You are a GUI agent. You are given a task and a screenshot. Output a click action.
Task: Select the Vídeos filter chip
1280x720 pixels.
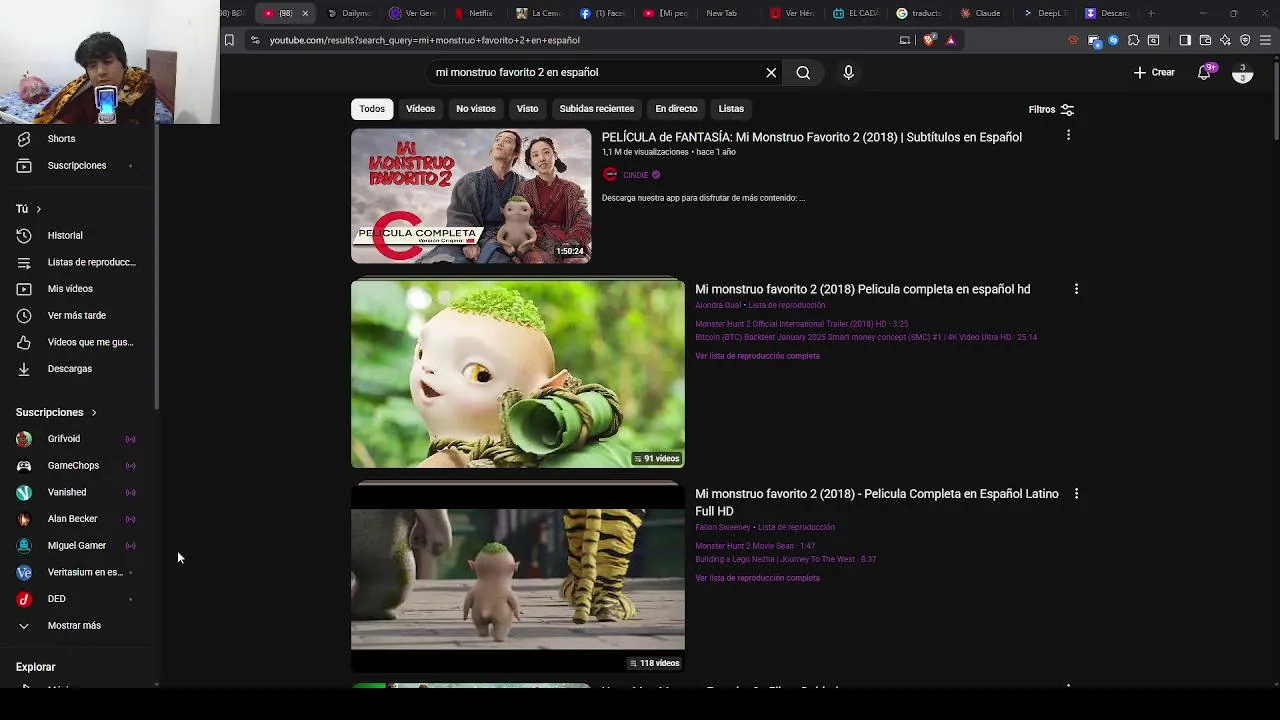[420, 108]
